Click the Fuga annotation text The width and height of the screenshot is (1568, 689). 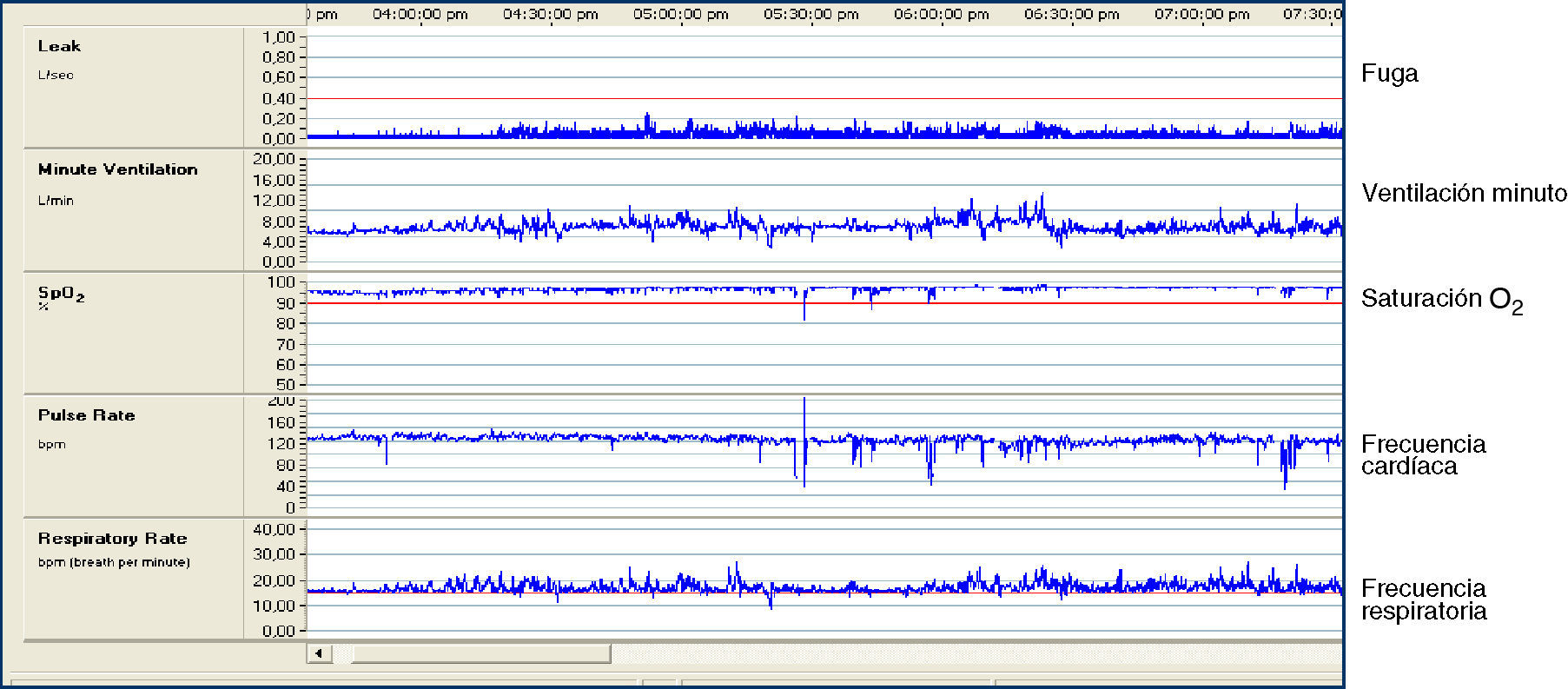click(x=1389, y=74)
